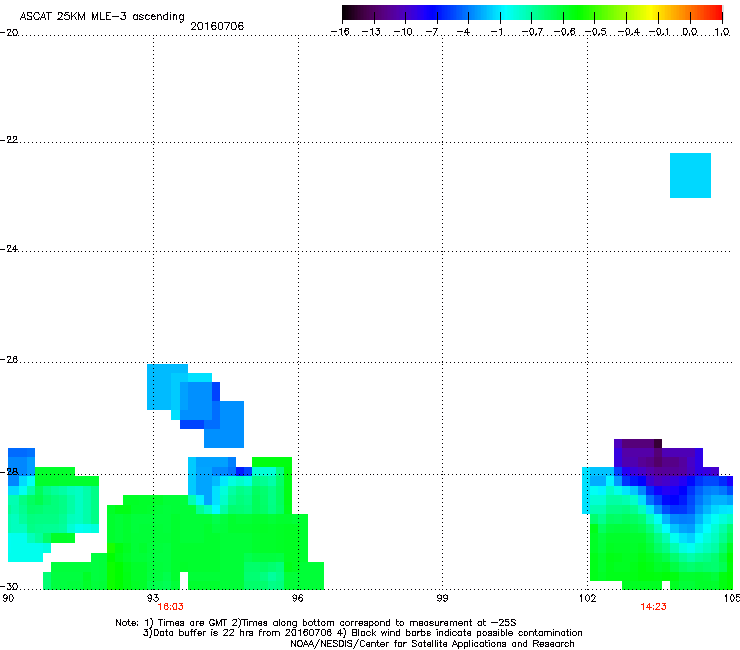The height and width of the screenshot is (650, 740).
Task: Click the dark purple data patch near 103E
Action: click(x=658, y=460)
